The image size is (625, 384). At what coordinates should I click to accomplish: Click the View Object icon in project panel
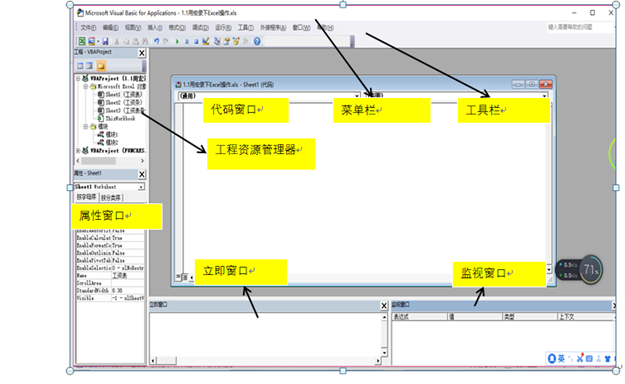click(90, 66)
